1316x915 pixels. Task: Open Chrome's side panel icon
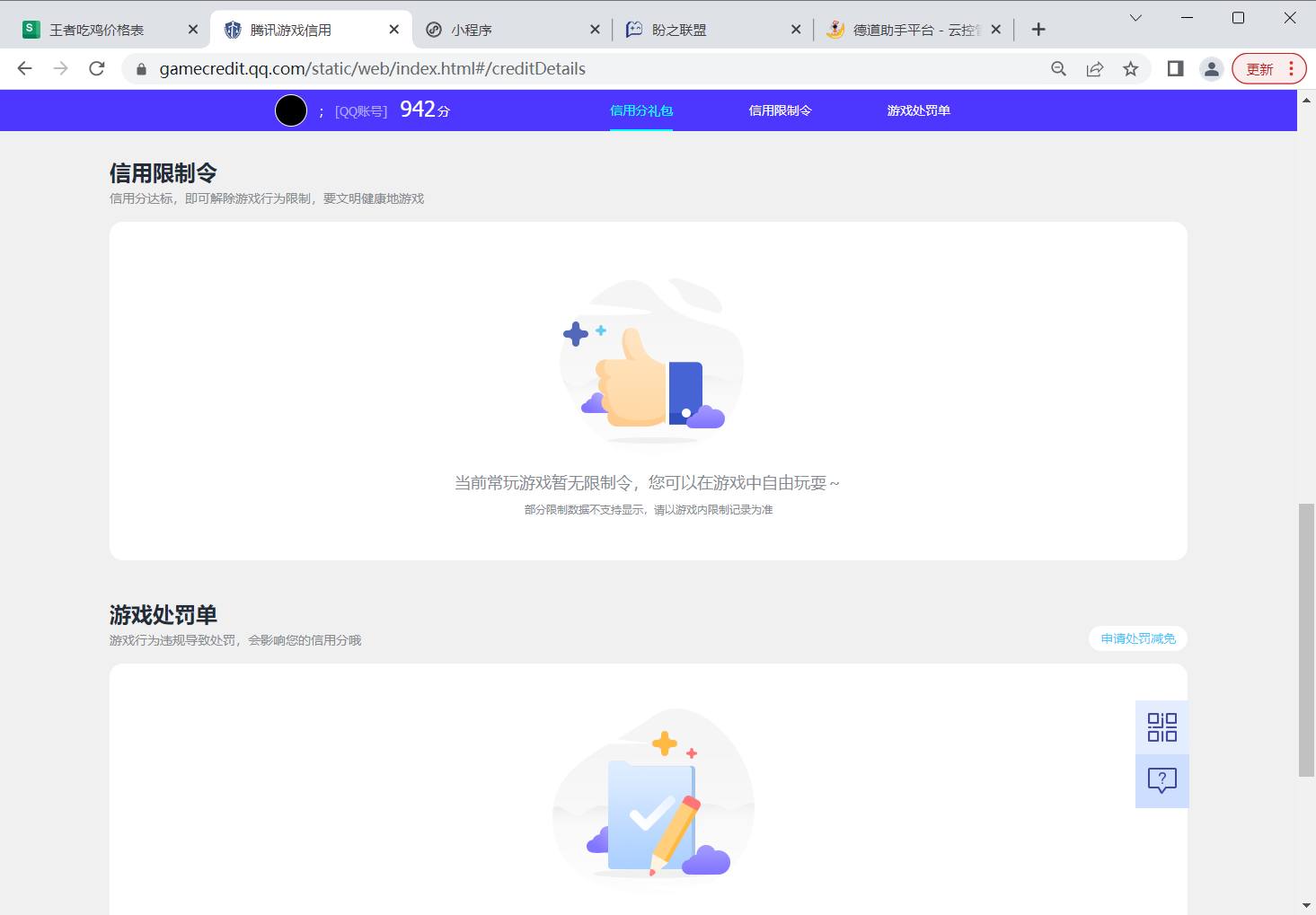1174,68
